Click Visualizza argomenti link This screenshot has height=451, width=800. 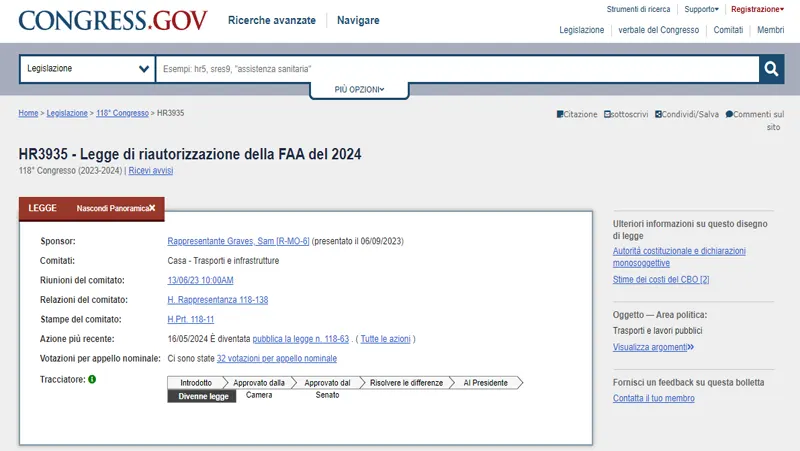pos(653,347)
